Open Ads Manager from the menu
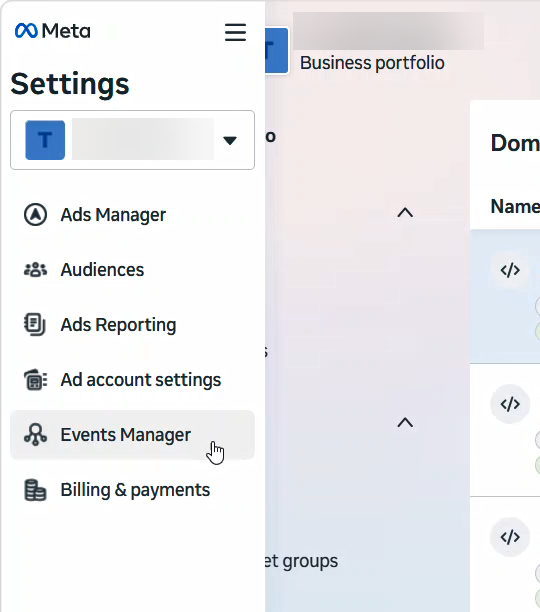 132,215
